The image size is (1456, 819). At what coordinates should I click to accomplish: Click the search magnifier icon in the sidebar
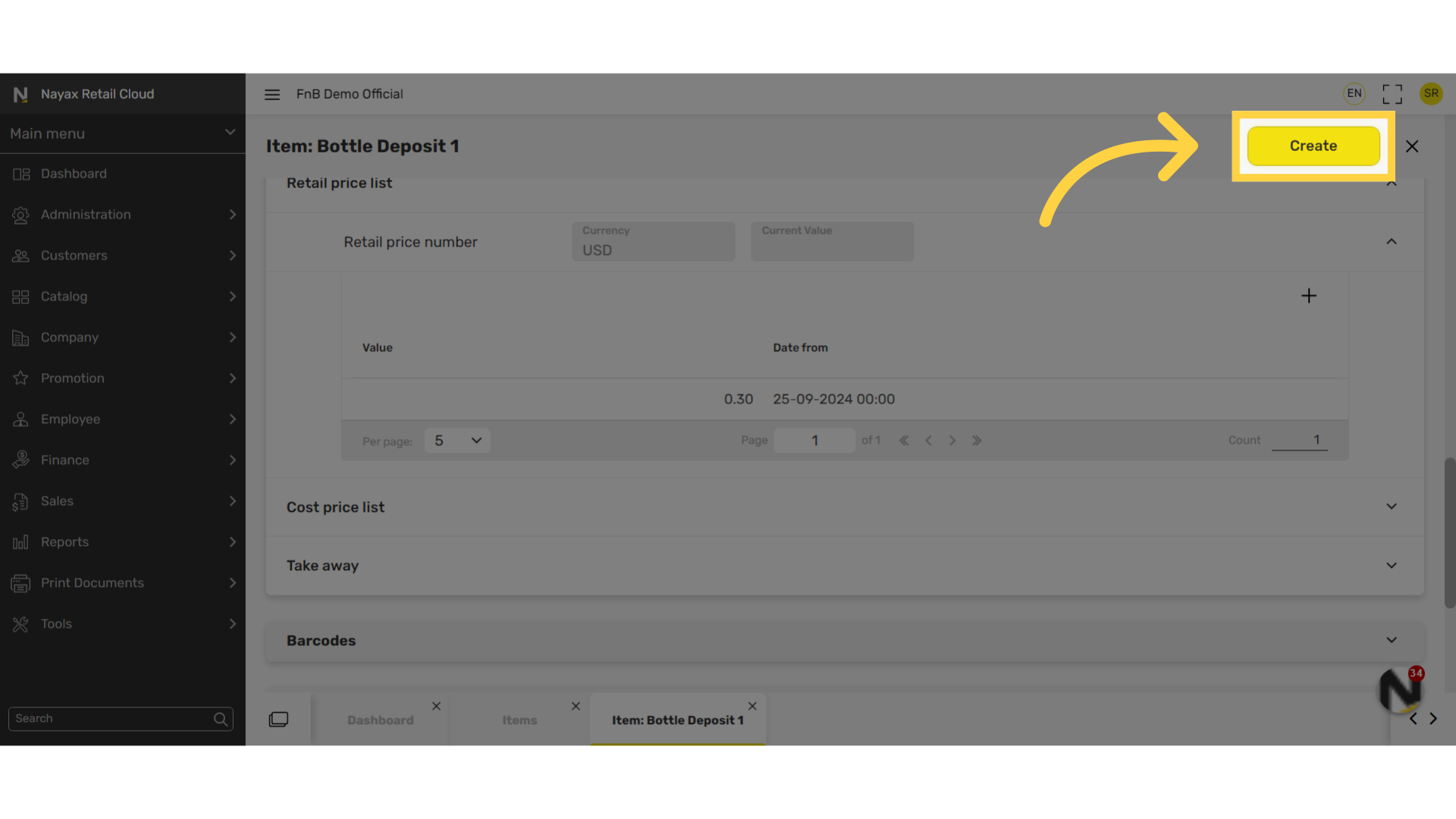point(221,719)
